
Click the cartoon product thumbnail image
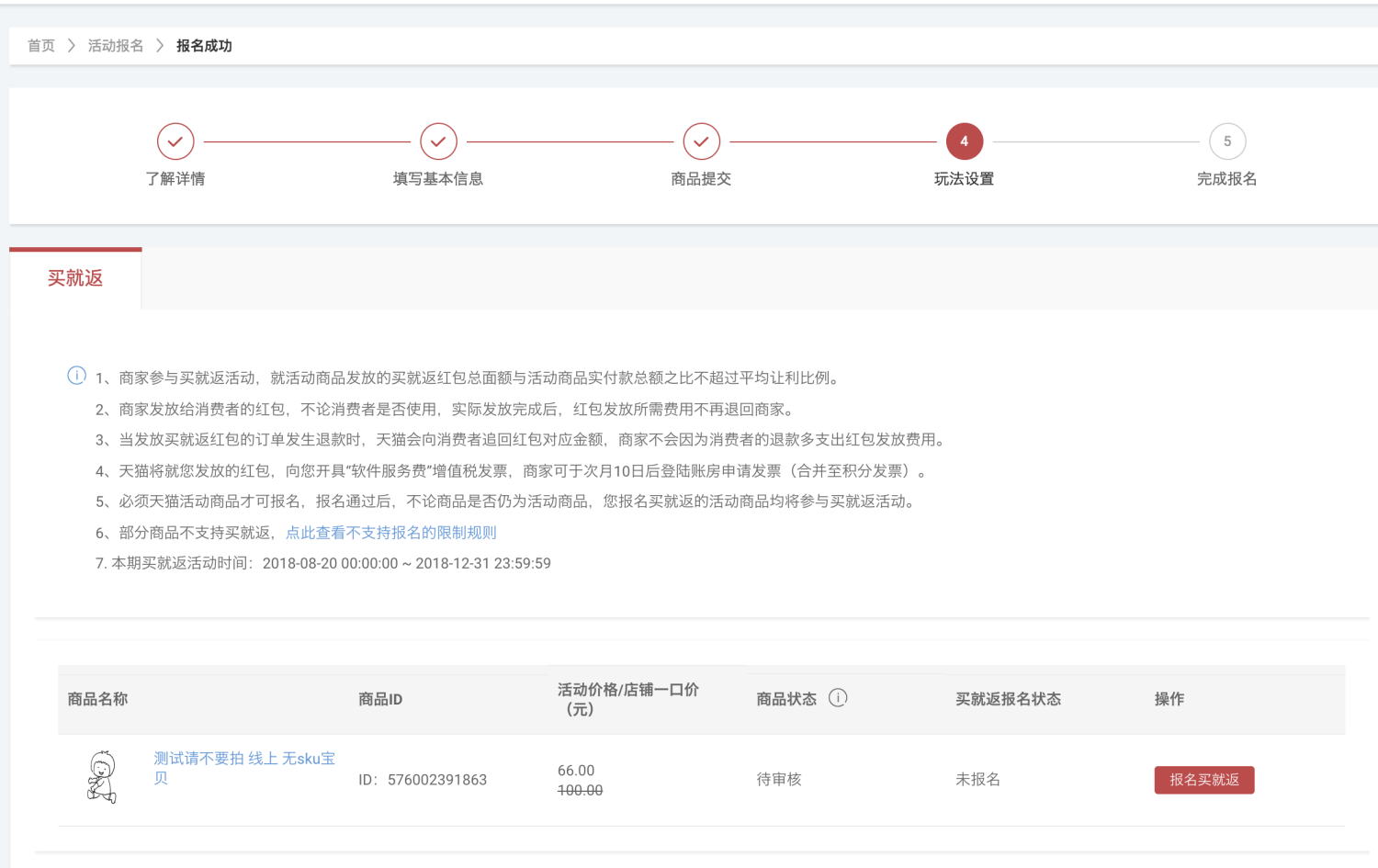tap(102, 777)
